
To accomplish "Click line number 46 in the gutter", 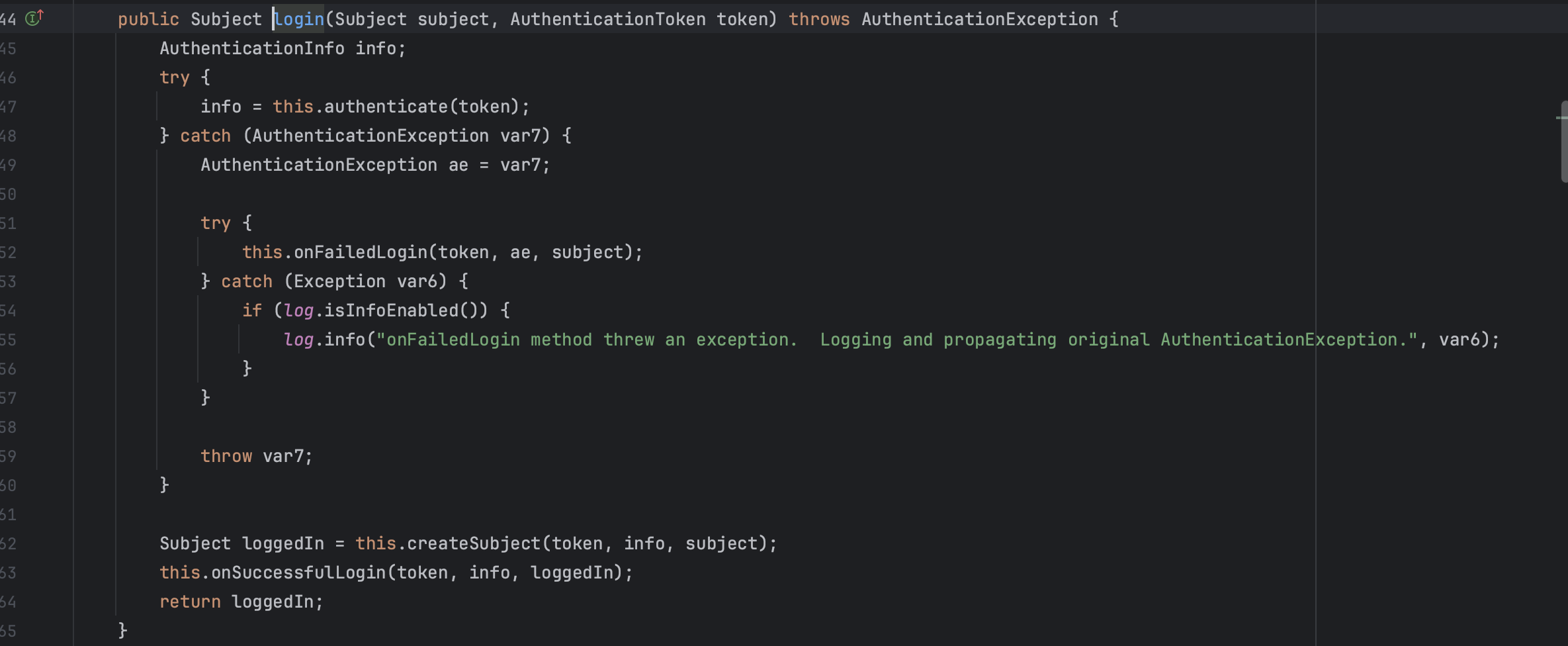I will click(x=8, y=77).
